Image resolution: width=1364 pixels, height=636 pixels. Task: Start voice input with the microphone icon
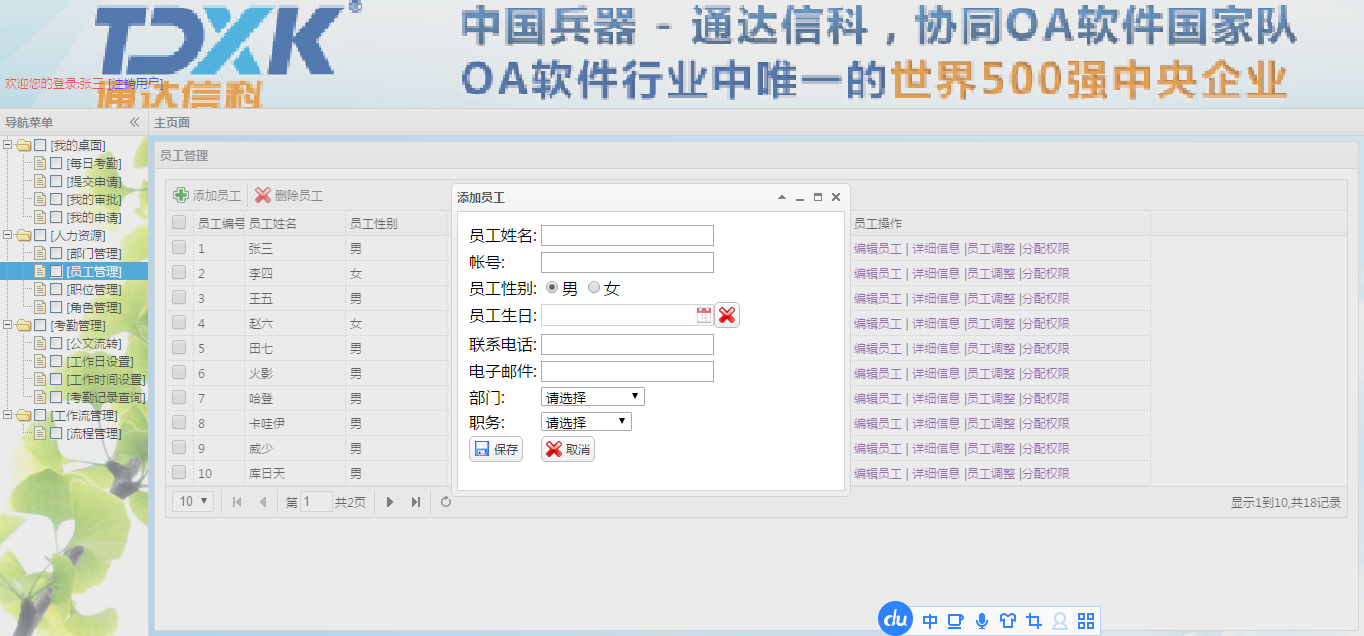coord(982,621)
